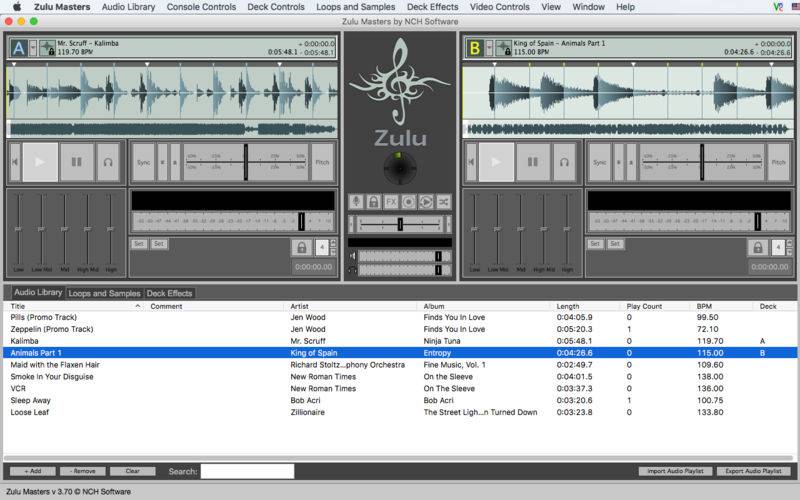
Task: Click the shuffle crossfade icon
Action: pyautogui.click(x=443, y=202)
